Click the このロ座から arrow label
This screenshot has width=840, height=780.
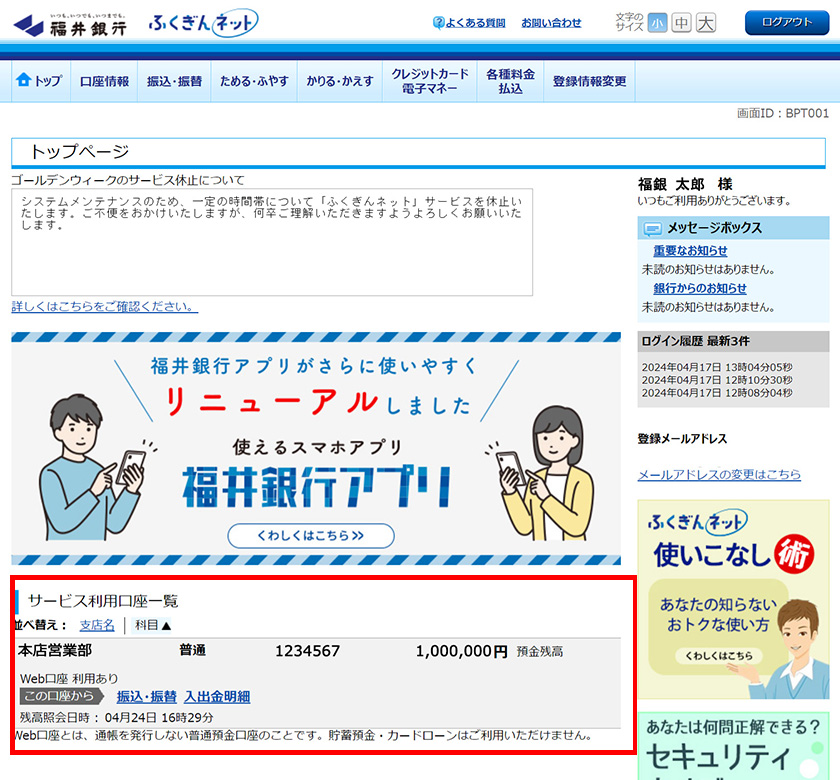pos(62,696)
